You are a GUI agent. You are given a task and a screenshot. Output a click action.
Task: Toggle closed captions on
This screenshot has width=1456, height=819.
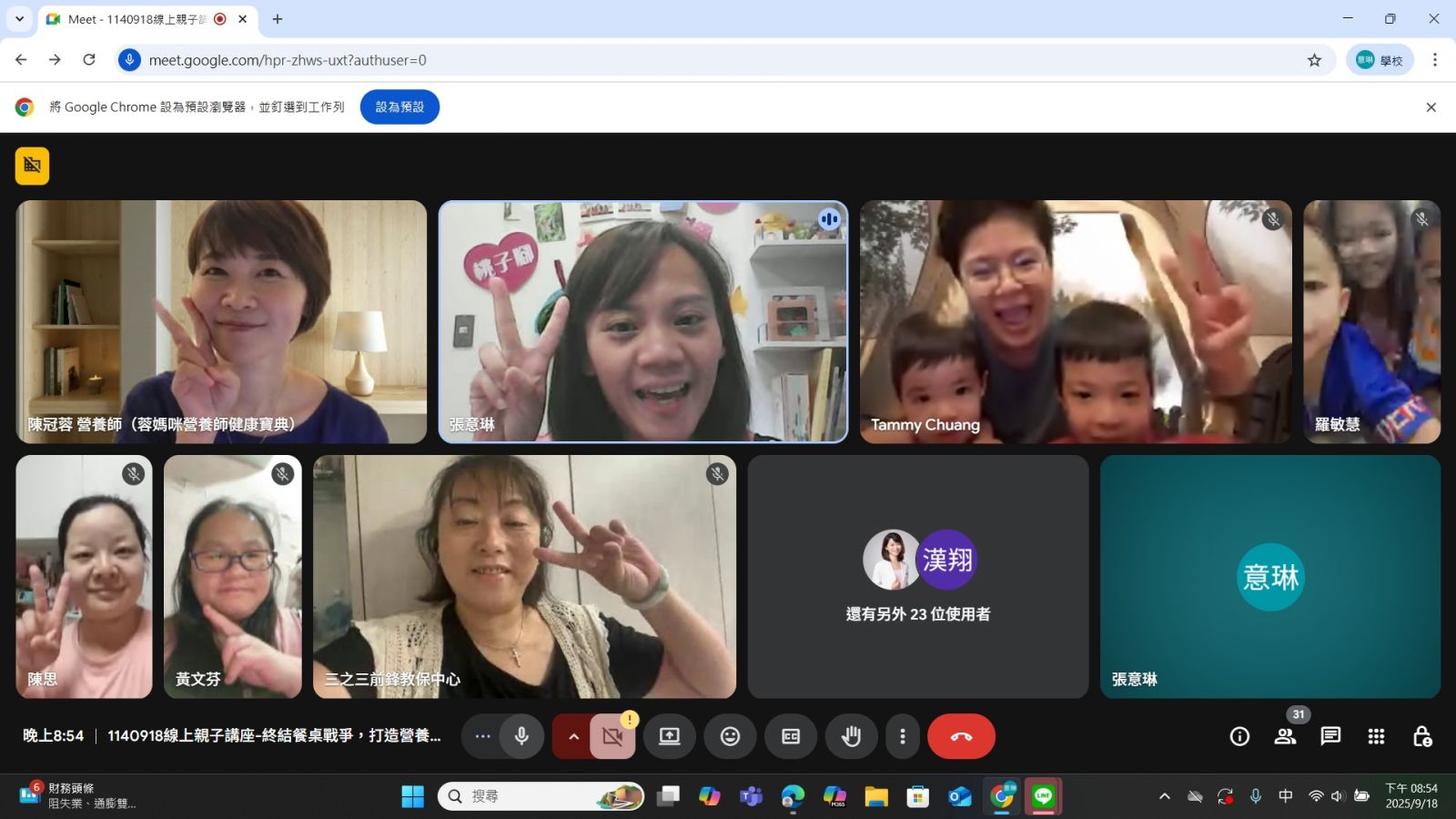[x=791, y=736]
